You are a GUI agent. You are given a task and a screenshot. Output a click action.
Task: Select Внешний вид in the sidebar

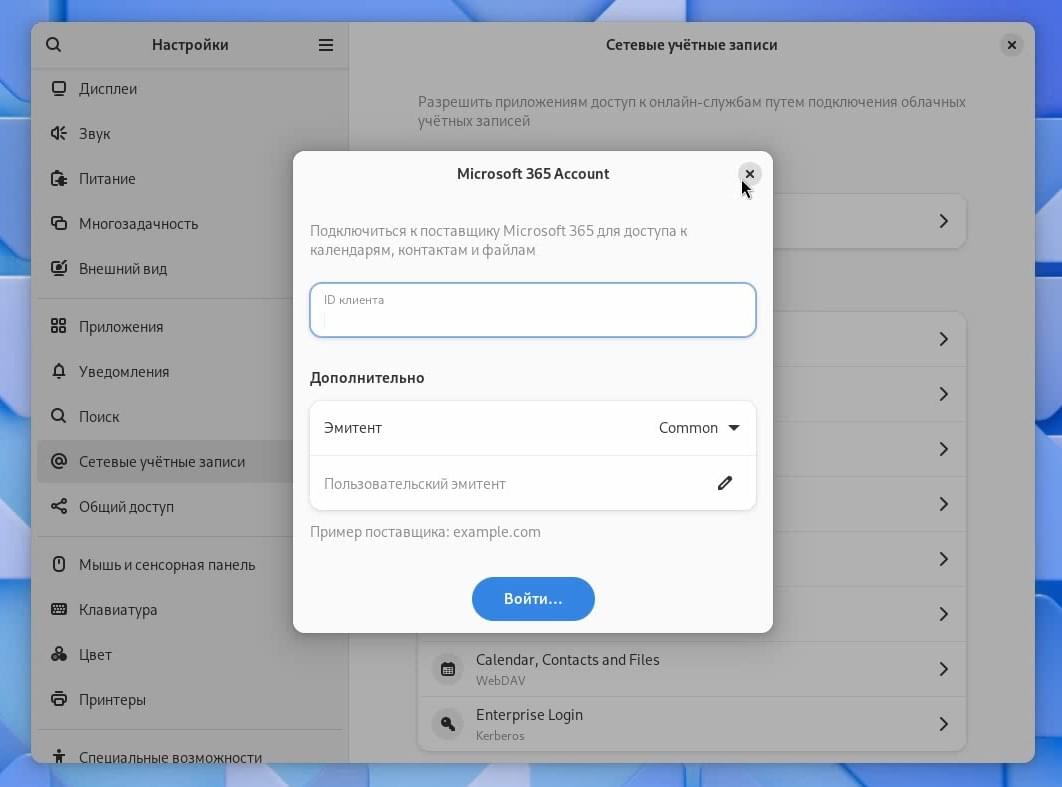click(x=190, y=268)
